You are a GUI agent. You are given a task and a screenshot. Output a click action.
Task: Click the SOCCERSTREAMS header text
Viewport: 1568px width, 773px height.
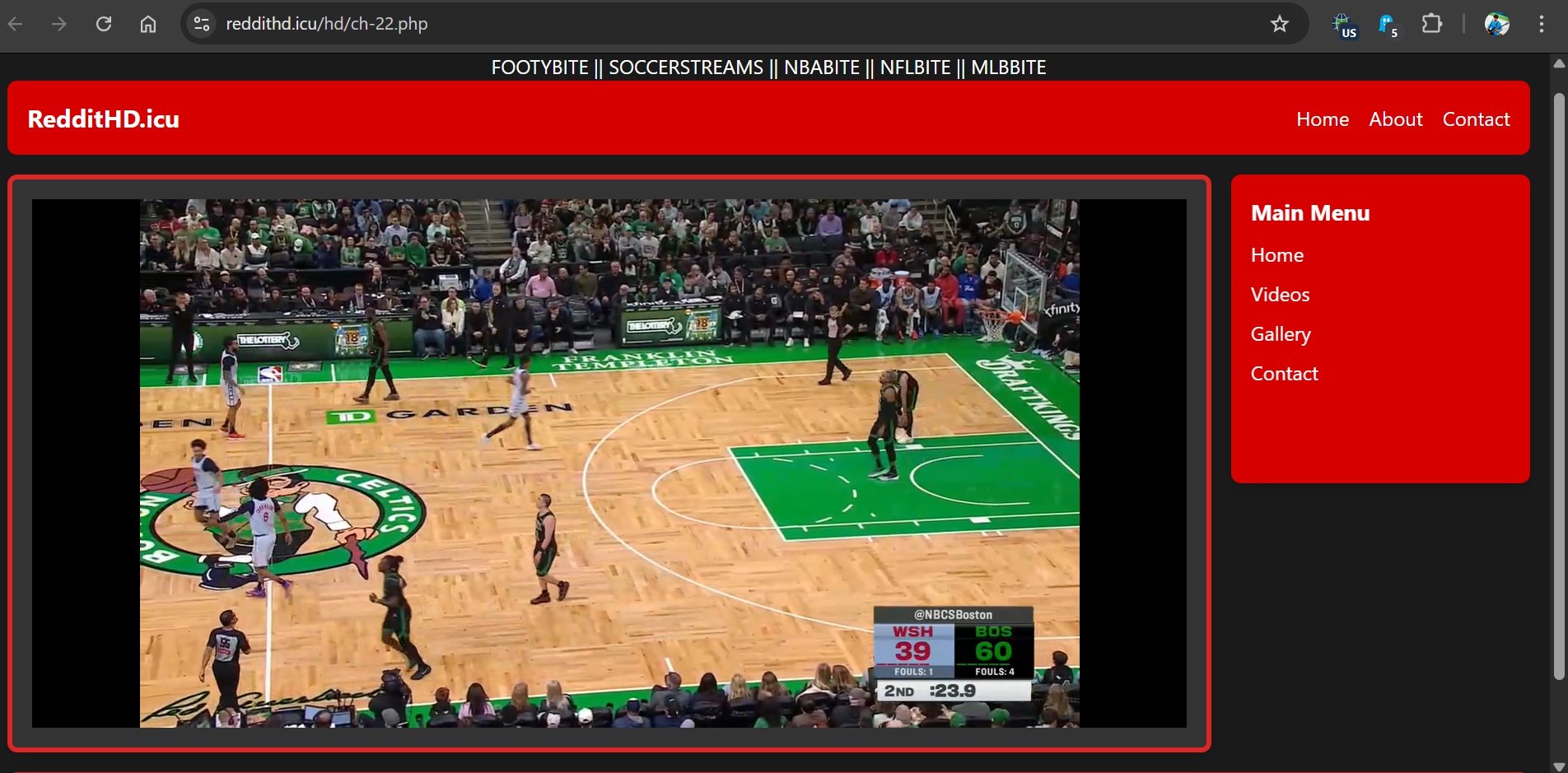coord(686,68)
